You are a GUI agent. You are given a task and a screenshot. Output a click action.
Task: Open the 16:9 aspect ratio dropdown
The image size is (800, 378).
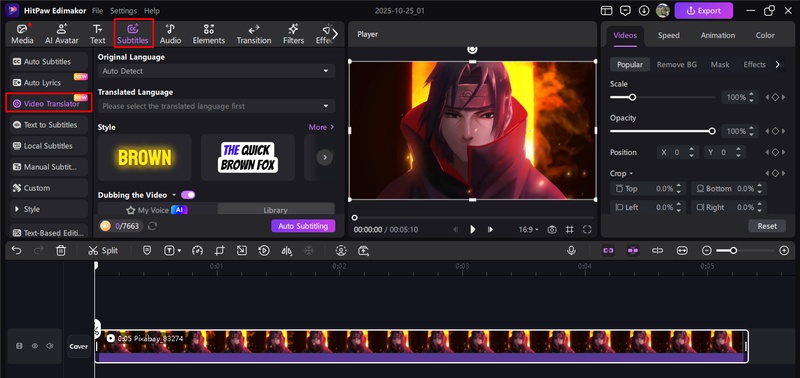(529, 230)
